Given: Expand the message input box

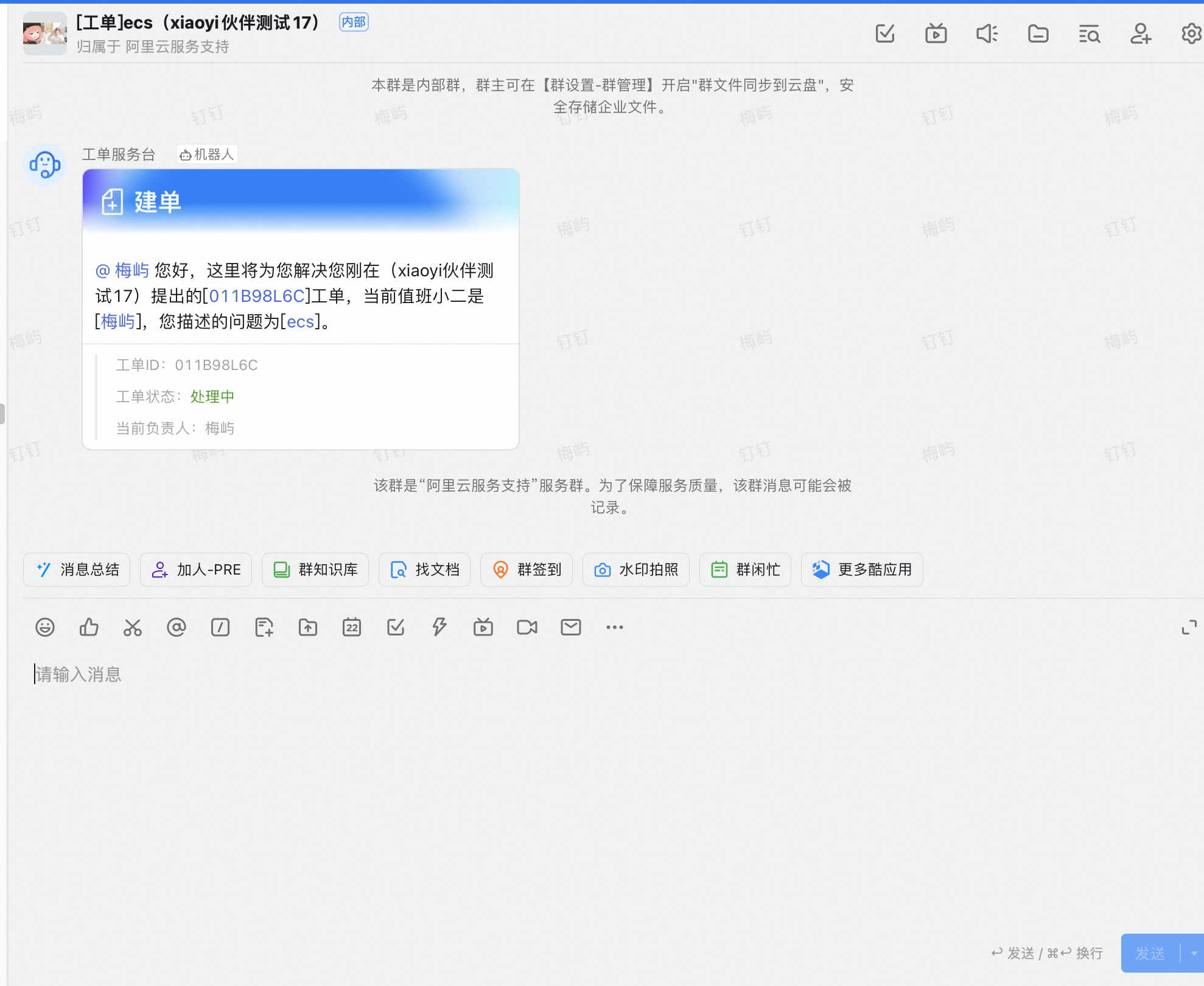Looking at the screenshot, I should click(1189, 627).
